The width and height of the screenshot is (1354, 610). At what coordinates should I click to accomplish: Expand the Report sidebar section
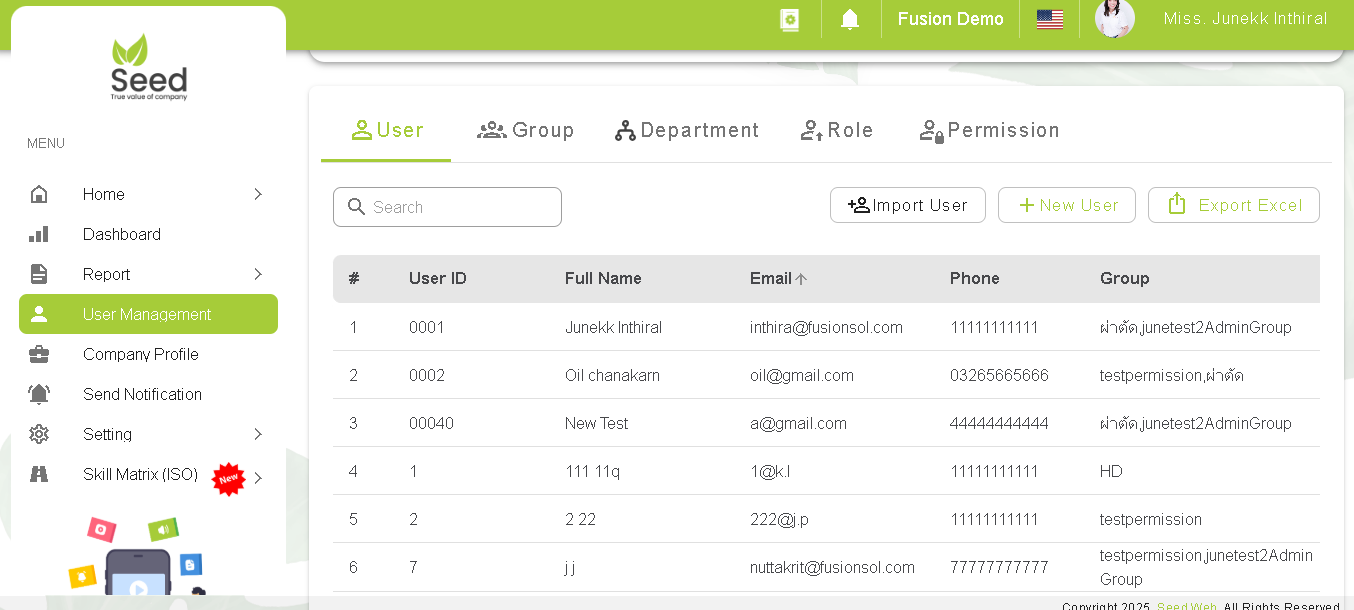pos(258,274)
